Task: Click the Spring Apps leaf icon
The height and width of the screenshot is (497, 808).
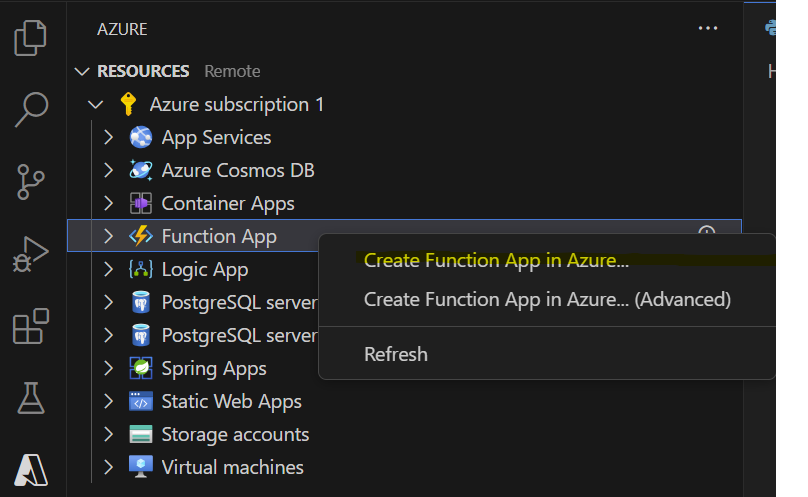Action: click(x=141, y=368)
